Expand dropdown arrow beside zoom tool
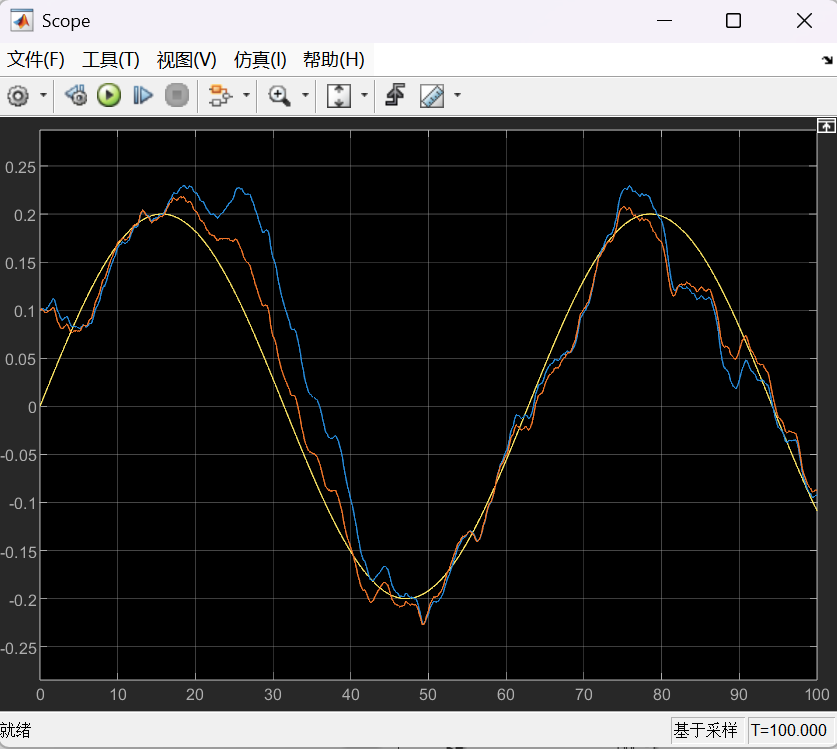The width and height of the screenshot is (837, 749). [x=305, y=96]
